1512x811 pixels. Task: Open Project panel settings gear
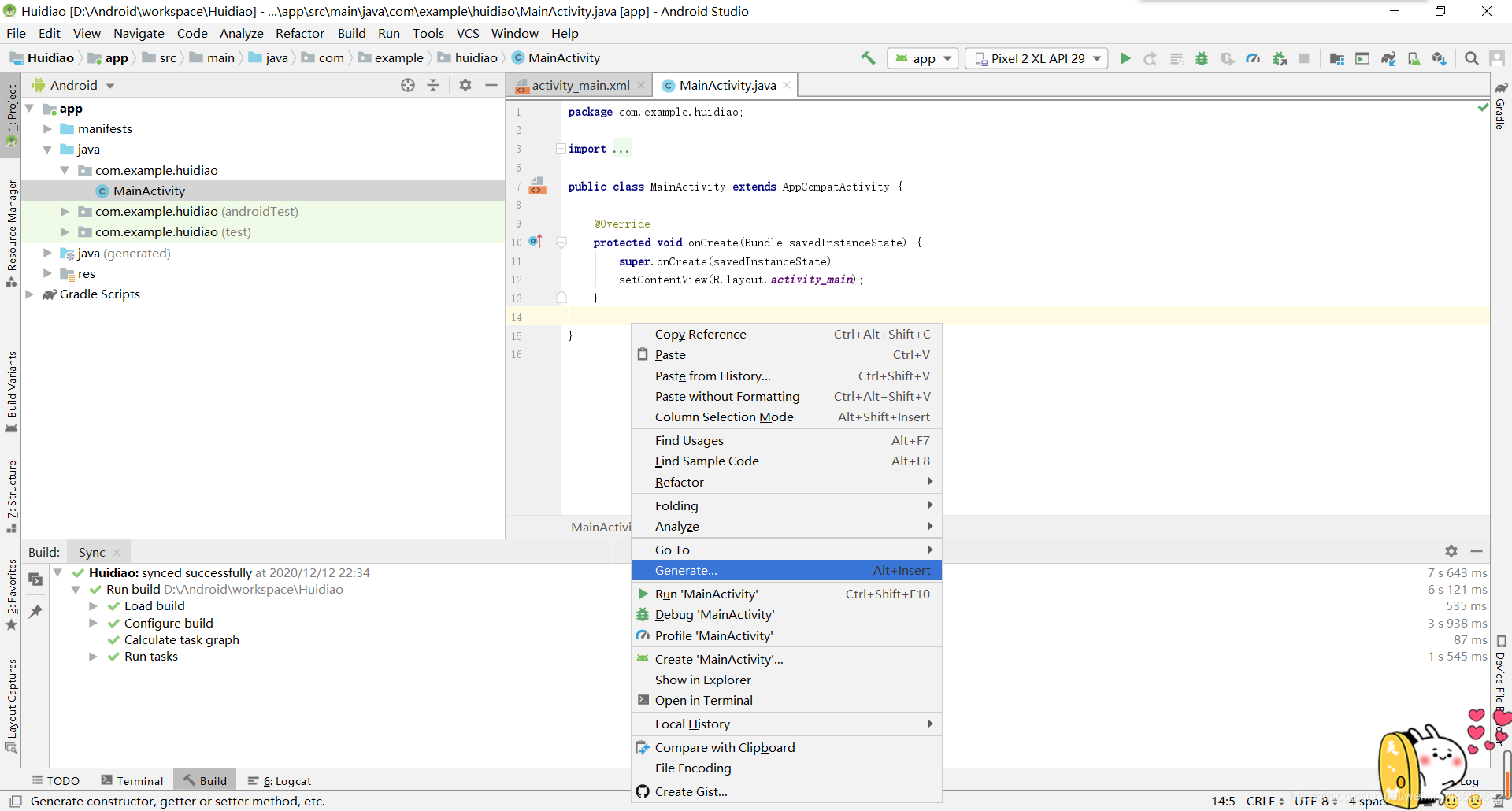[x=465, y=85]
